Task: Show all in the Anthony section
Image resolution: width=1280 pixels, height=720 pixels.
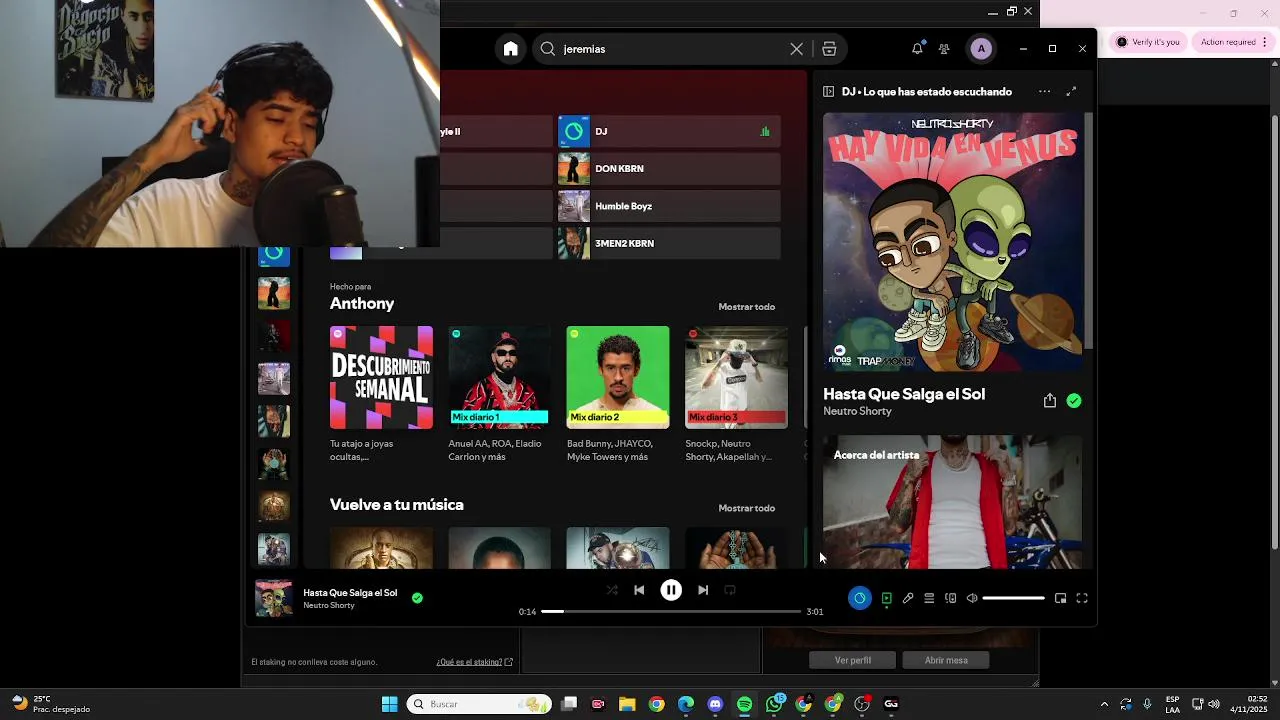Action: coord(746,307)
